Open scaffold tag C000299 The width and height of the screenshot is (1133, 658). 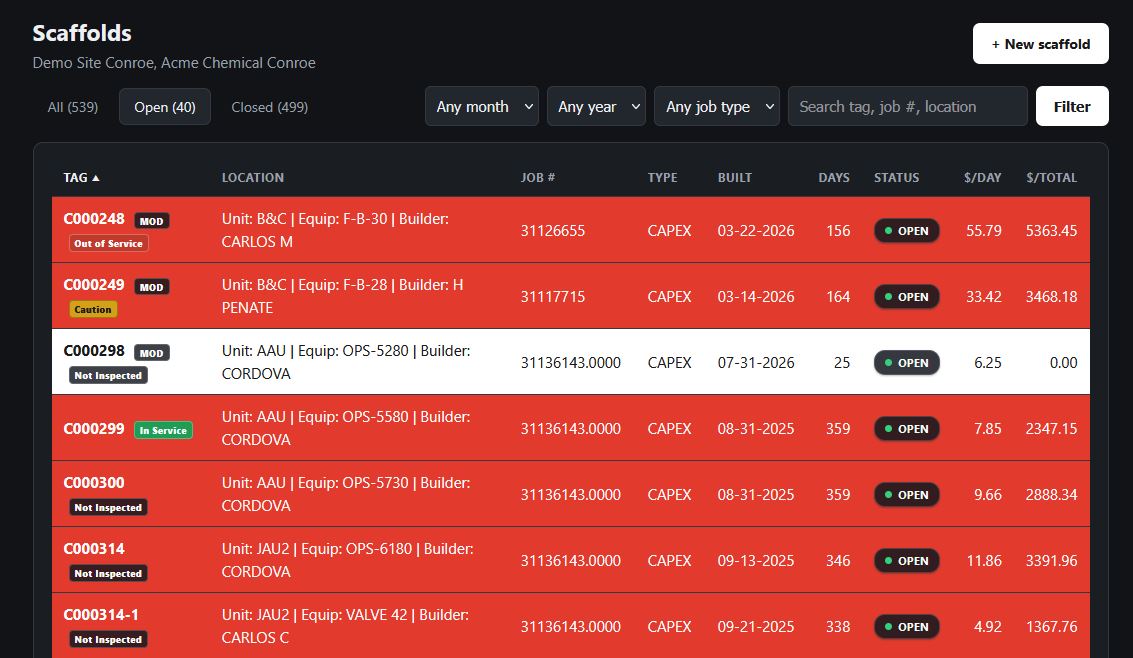94,429
